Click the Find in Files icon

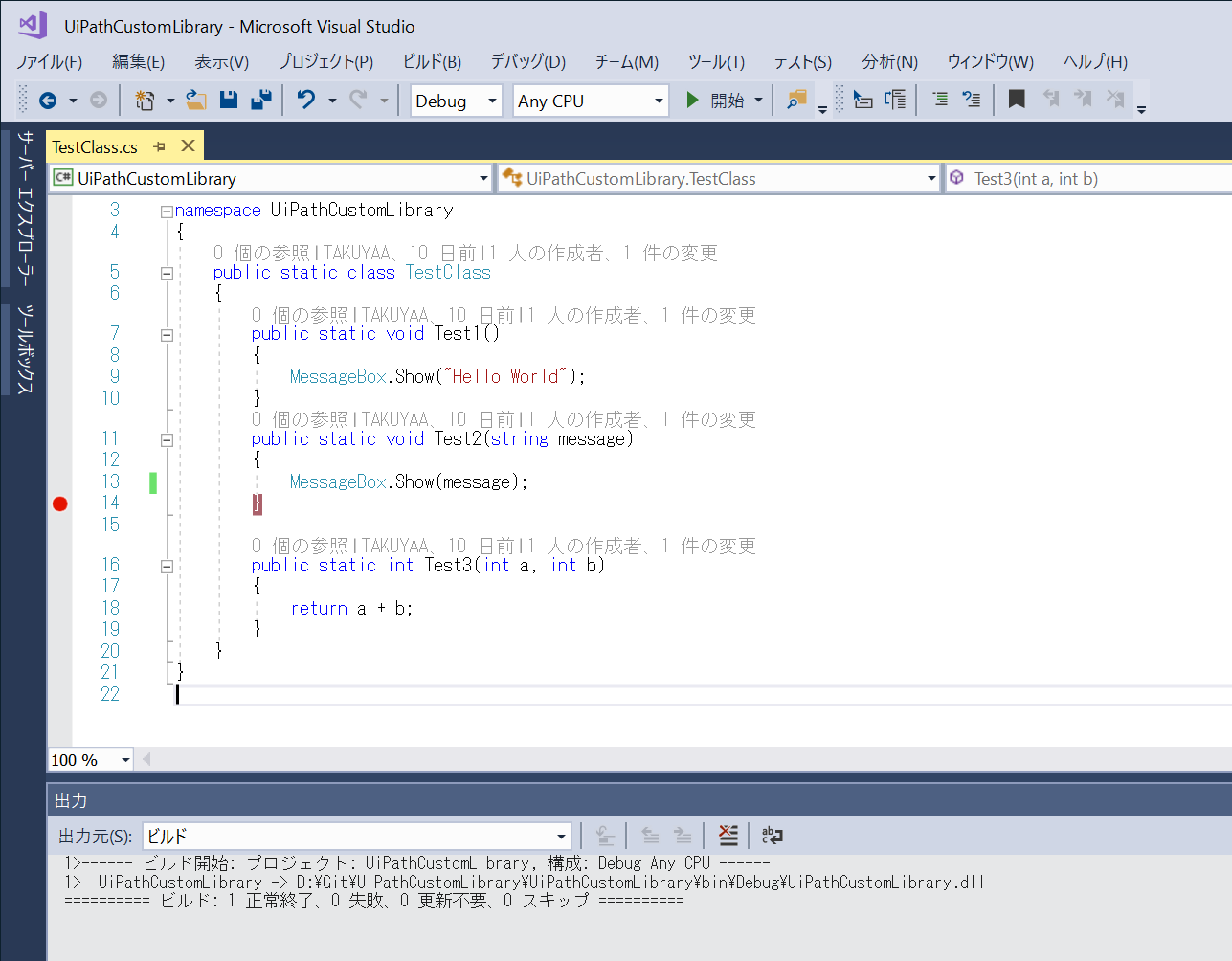pyautogui.click(x=796, y=100)
